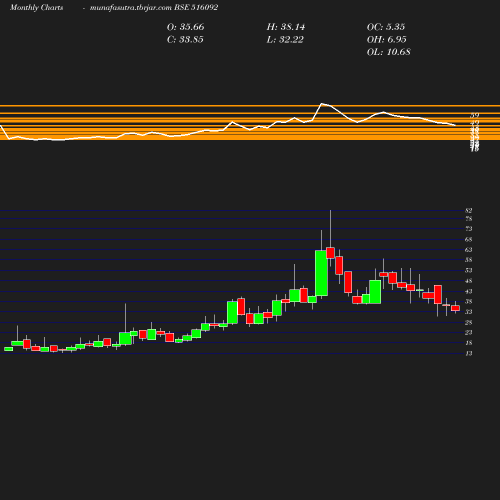
Task: Click price axis label "68"
Action: point(469,240)
